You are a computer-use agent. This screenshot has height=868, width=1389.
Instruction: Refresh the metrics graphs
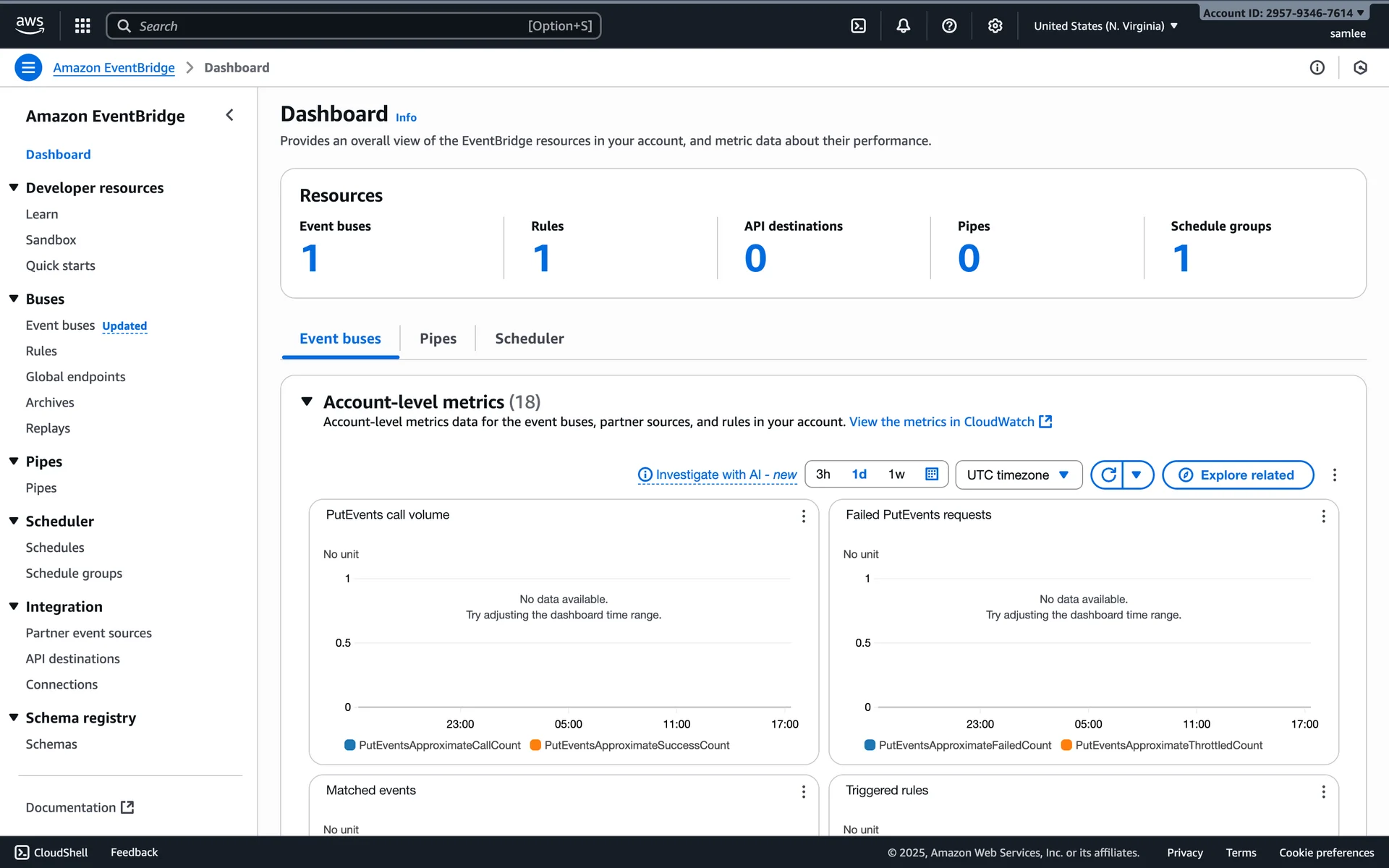(1108, 475)
